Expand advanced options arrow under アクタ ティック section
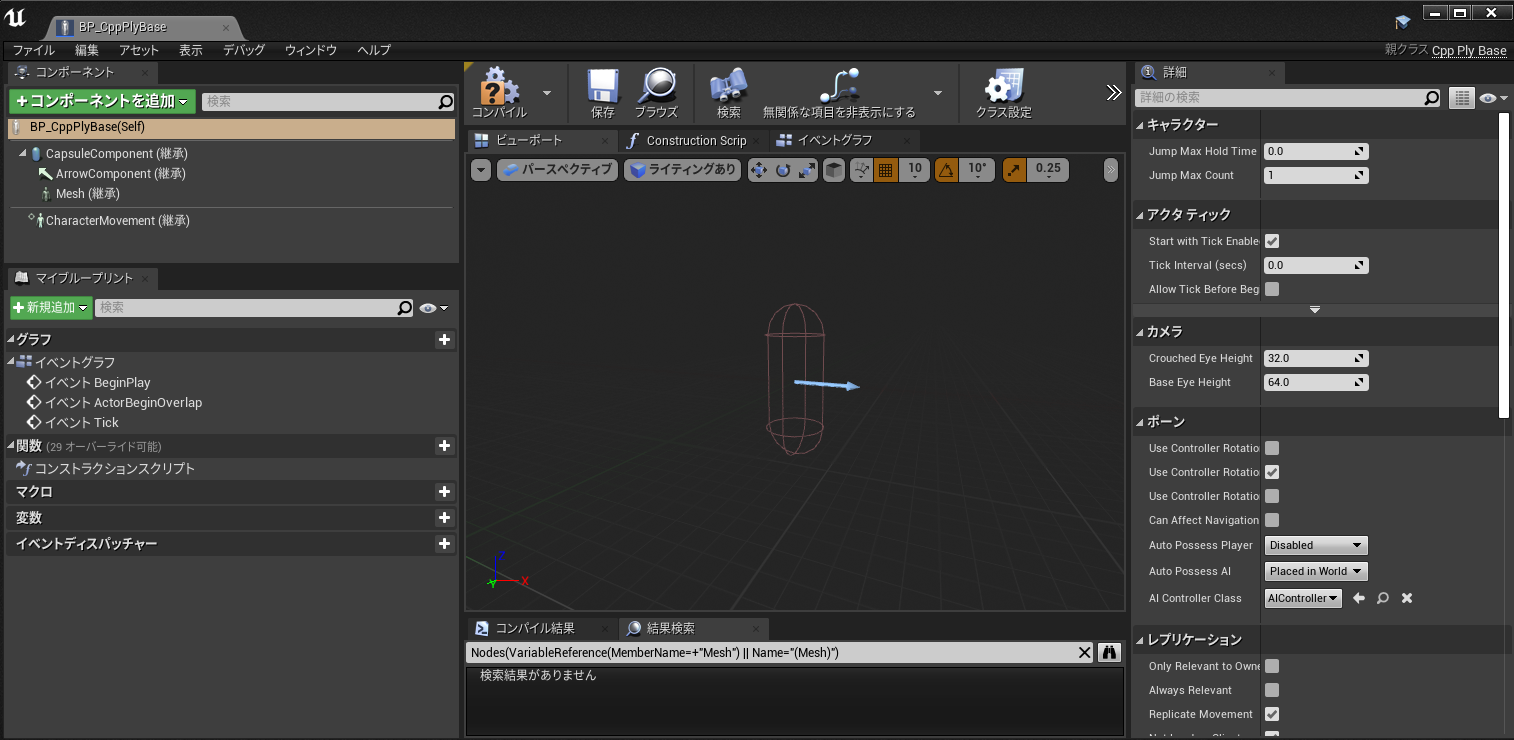Viewport: 1514px width, 740px height. point(1315,310)
